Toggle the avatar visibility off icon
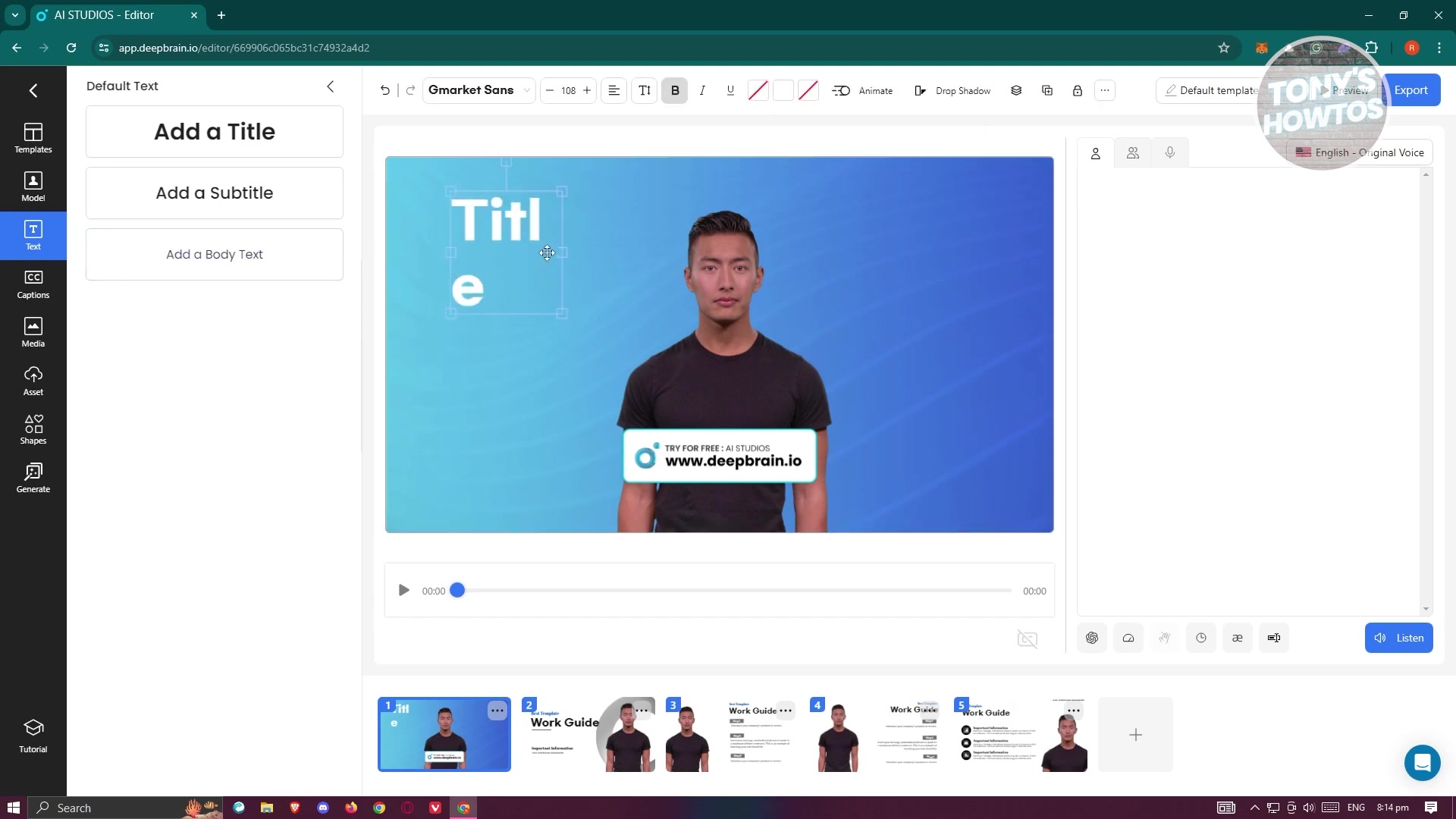This screenshot has width=1456, height=819. 1028,639
